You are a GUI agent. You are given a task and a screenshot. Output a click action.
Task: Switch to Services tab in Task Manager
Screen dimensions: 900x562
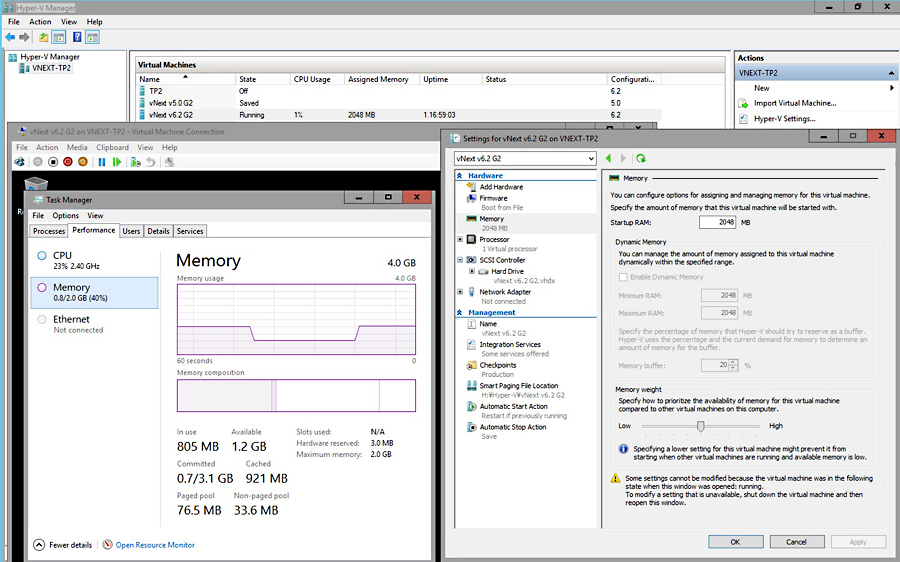189,231
